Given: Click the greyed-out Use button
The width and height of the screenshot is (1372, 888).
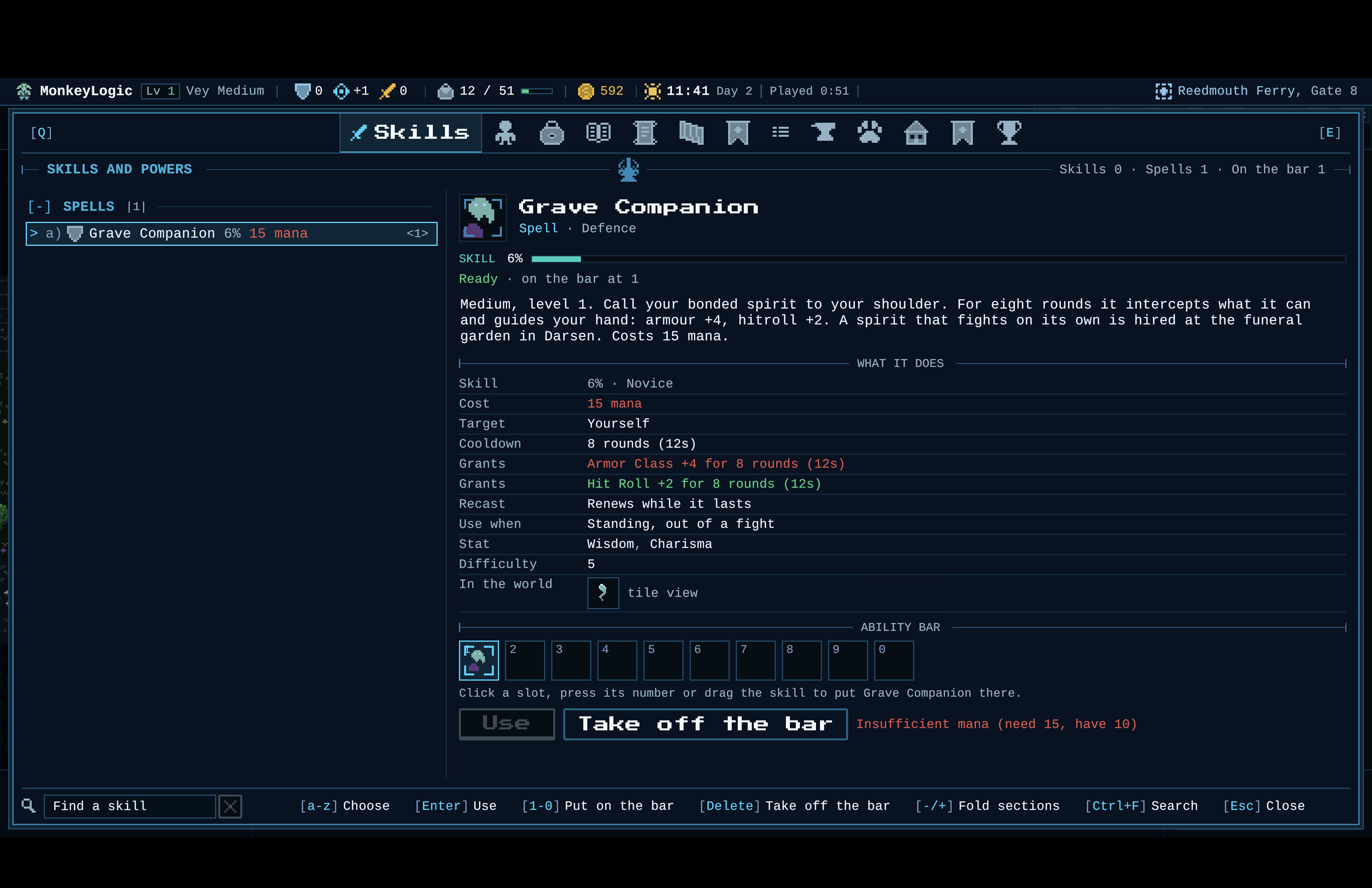Looking at the screenshot, I should point(506,724).
